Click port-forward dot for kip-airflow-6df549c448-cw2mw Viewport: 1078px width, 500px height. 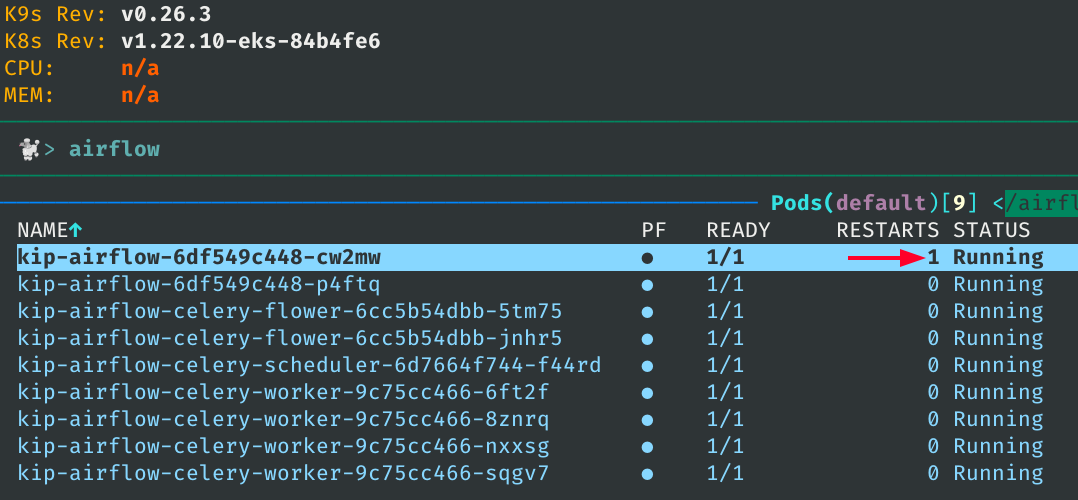(647, 258)
